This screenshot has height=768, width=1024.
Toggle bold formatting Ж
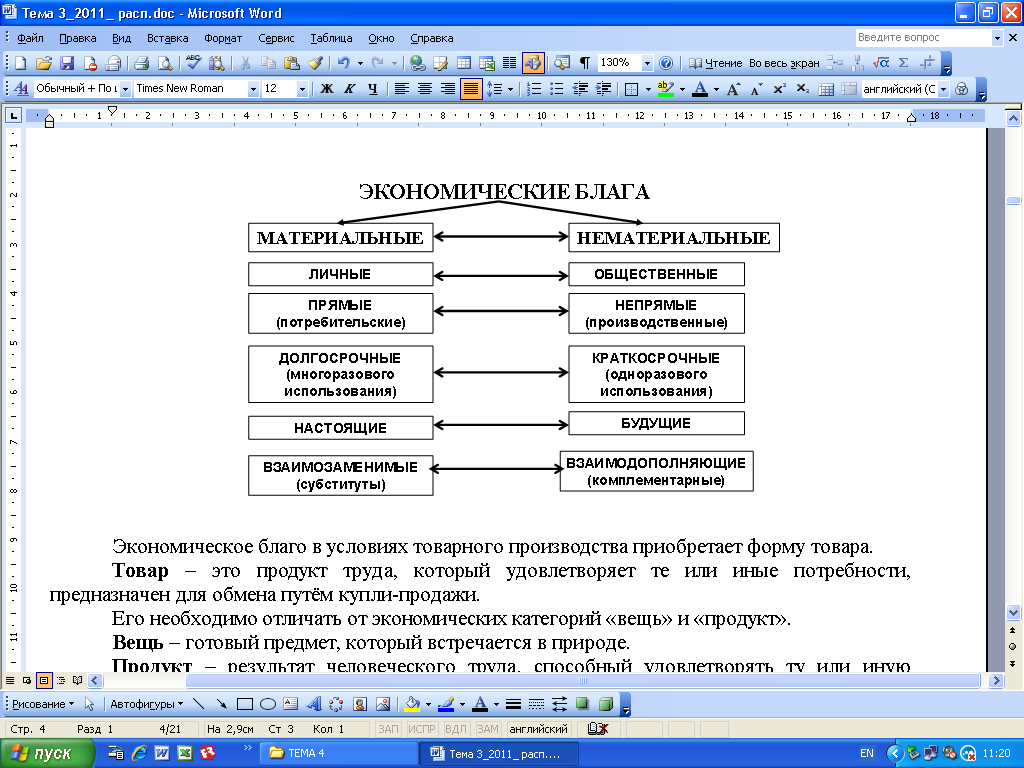(x=327, y=89)
